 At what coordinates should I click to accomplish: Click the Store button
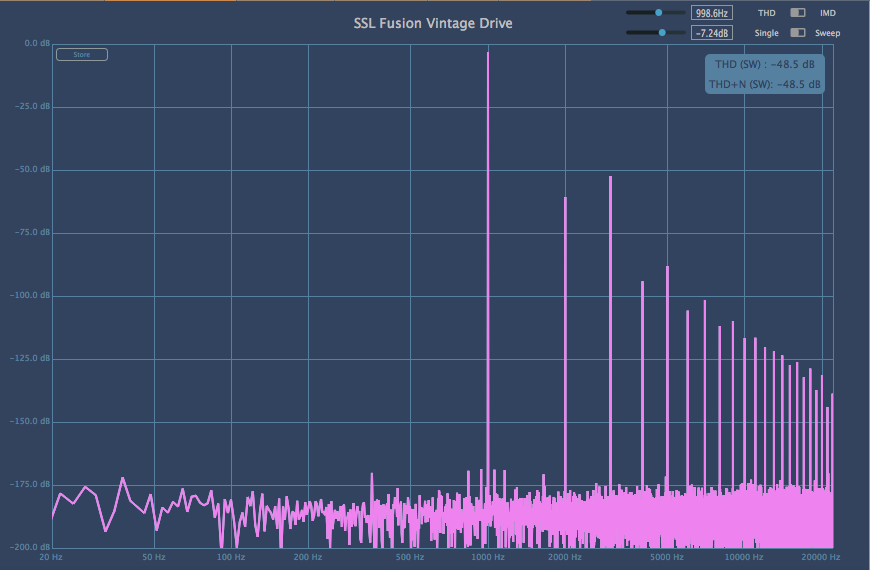82,54
